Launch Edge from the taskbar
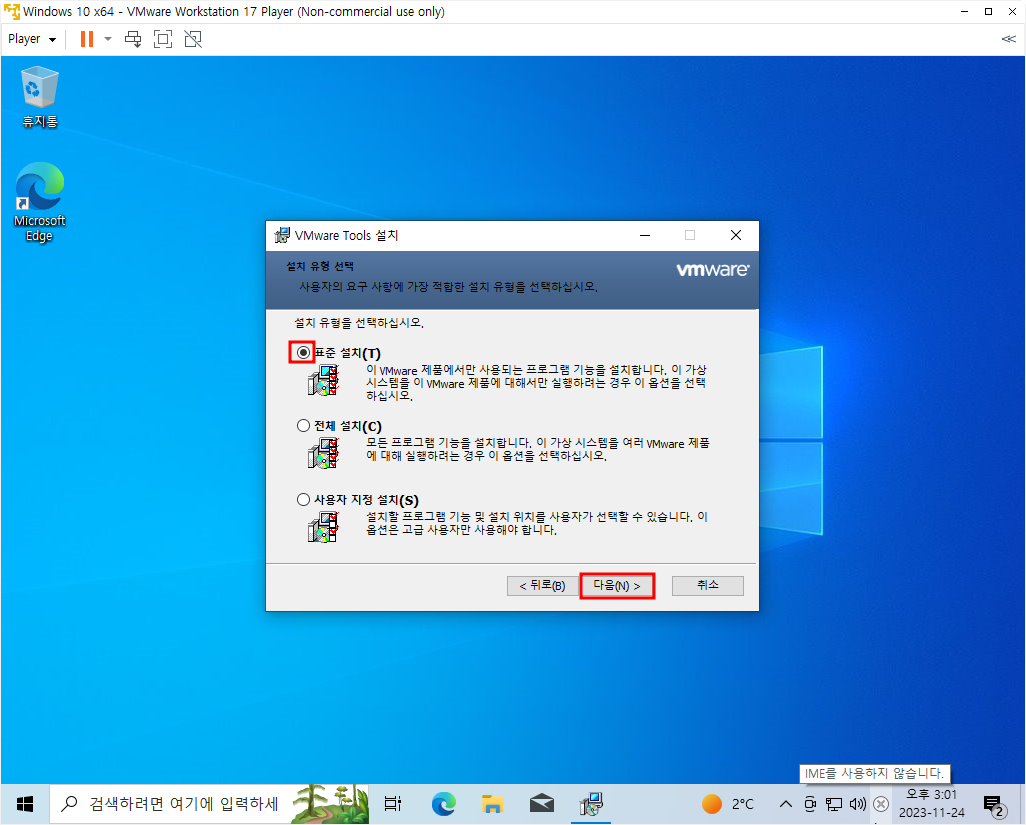This screenshot has height=825, width=1026. point(444,804)
